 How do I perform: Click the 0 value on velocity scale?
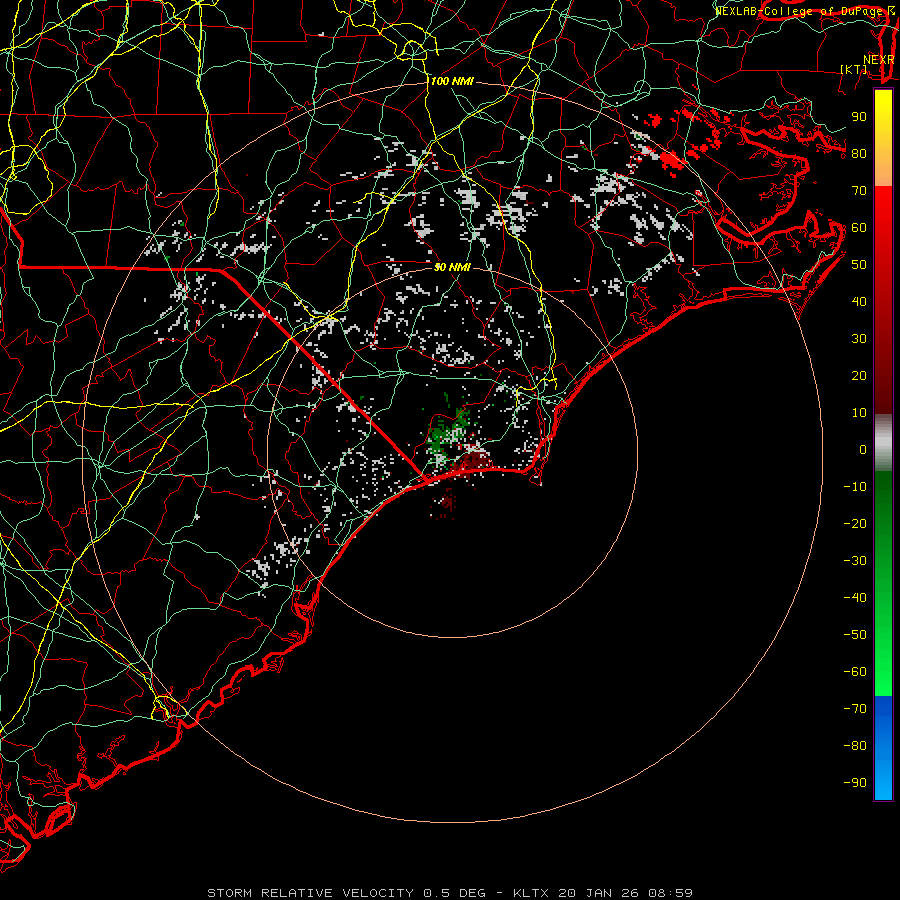click(863, 449)
